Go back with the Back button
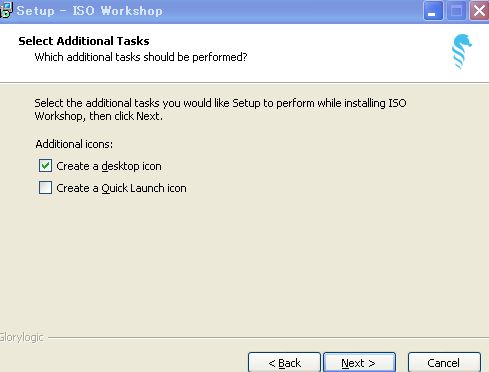 pos(284,363)
